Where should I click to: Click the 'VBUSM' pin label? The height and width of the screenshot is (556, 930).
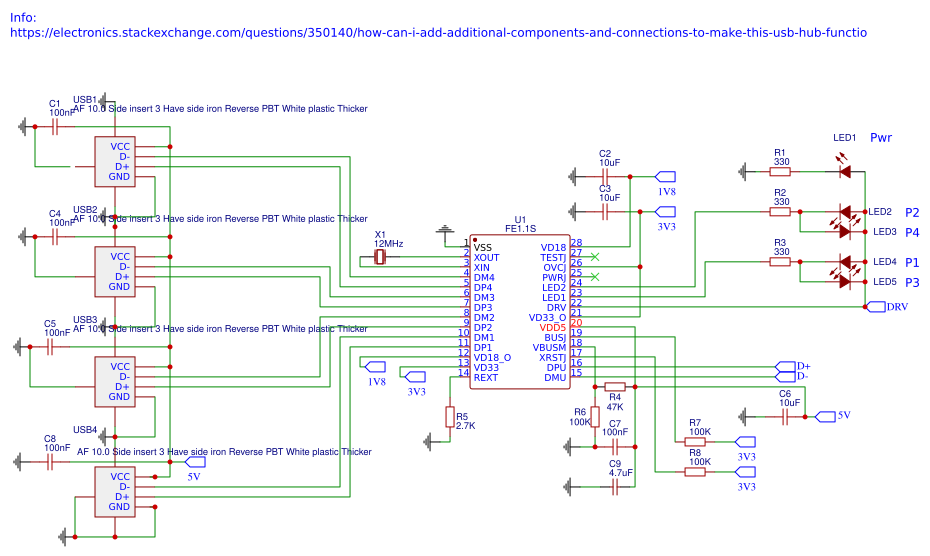click(x=549, y=348)
